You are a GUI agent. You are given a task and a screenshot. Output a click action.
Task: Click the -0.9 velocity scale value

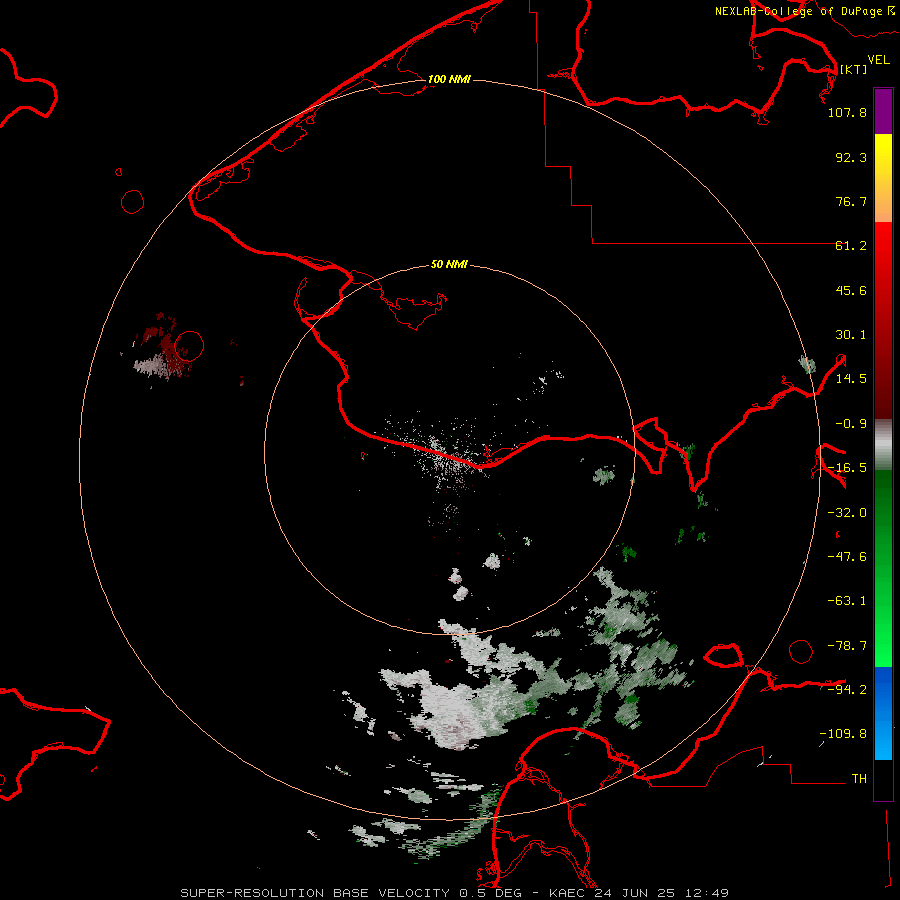(x=851, y=424)
